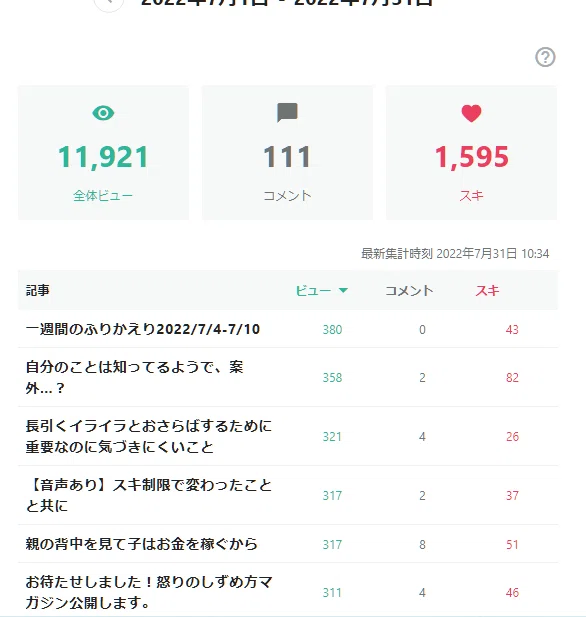586x617 pixels.
Task: Open article 一週間のふりかえり2022/7/4-7/10
Action: click(142, 329)
